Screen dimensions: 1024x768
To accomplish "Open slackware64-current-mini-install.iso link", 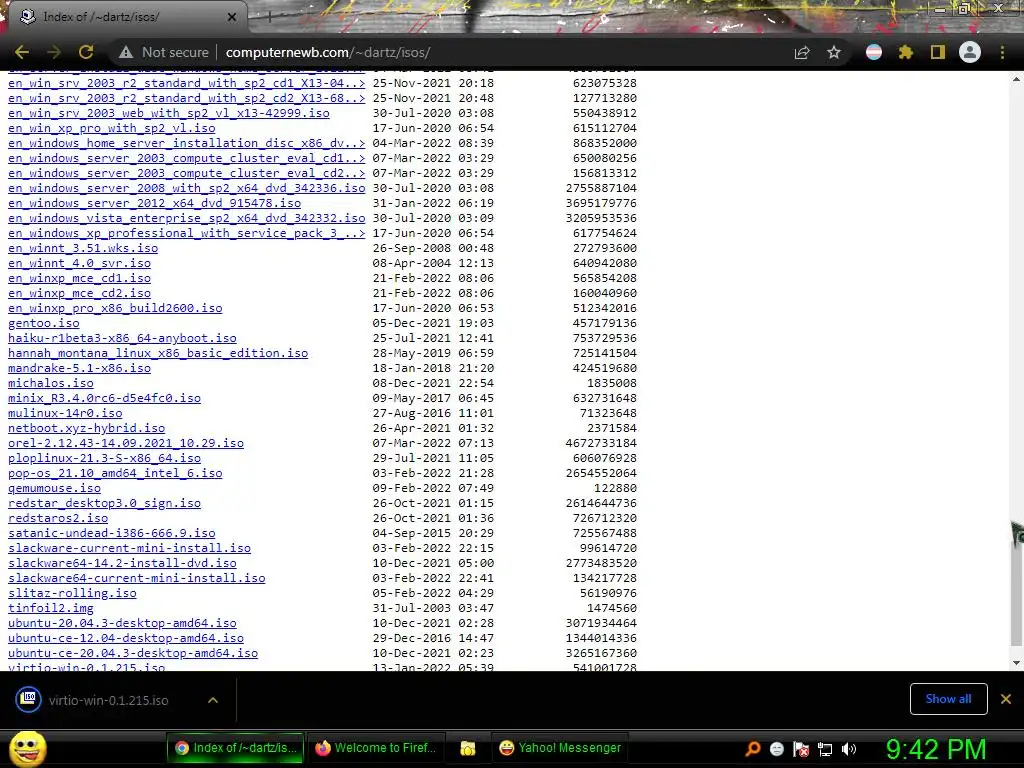I will pos(136,579).
